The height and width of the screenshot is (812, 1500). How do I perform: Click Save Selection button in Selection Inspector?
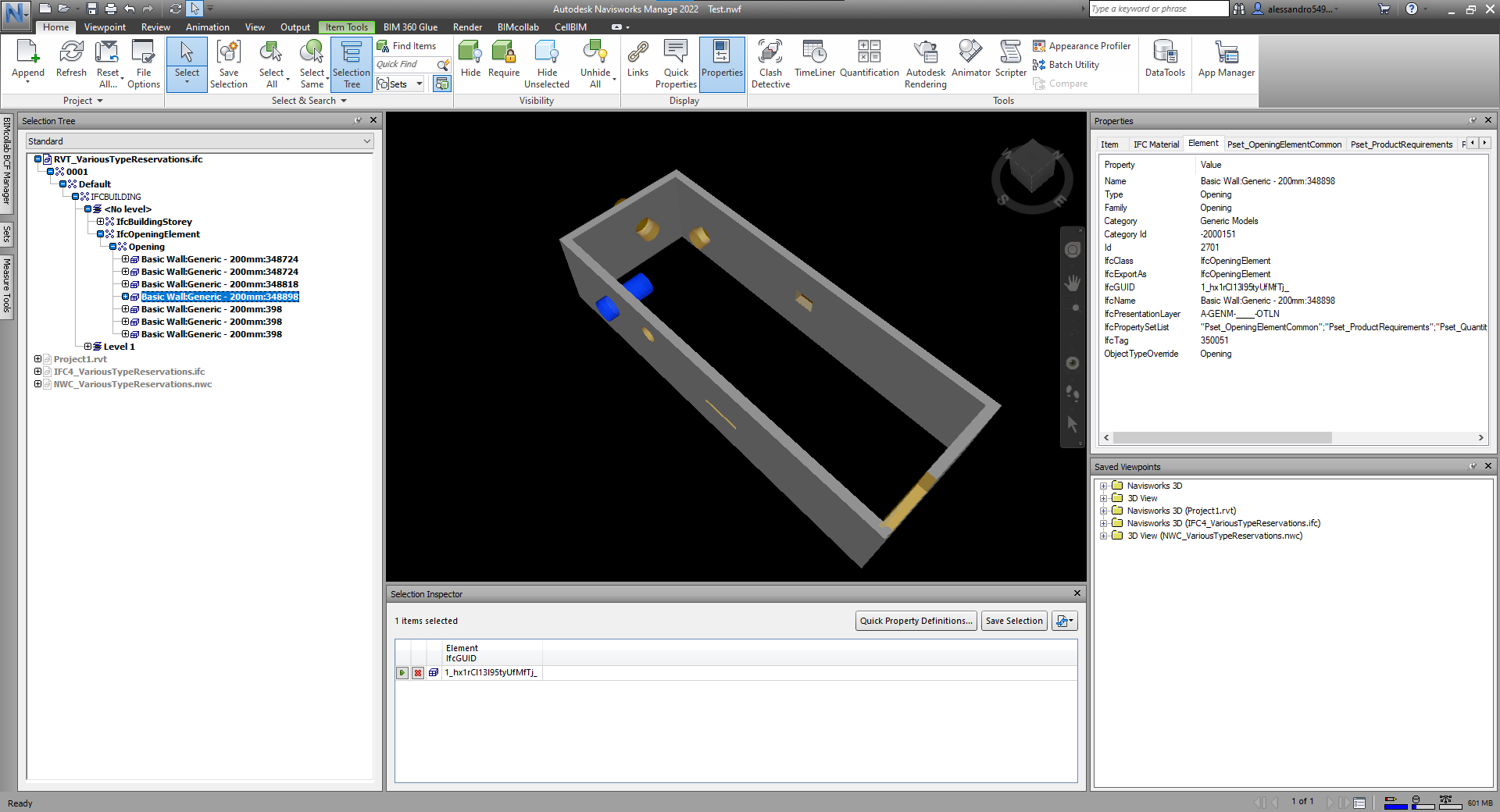click(1014, 621)
